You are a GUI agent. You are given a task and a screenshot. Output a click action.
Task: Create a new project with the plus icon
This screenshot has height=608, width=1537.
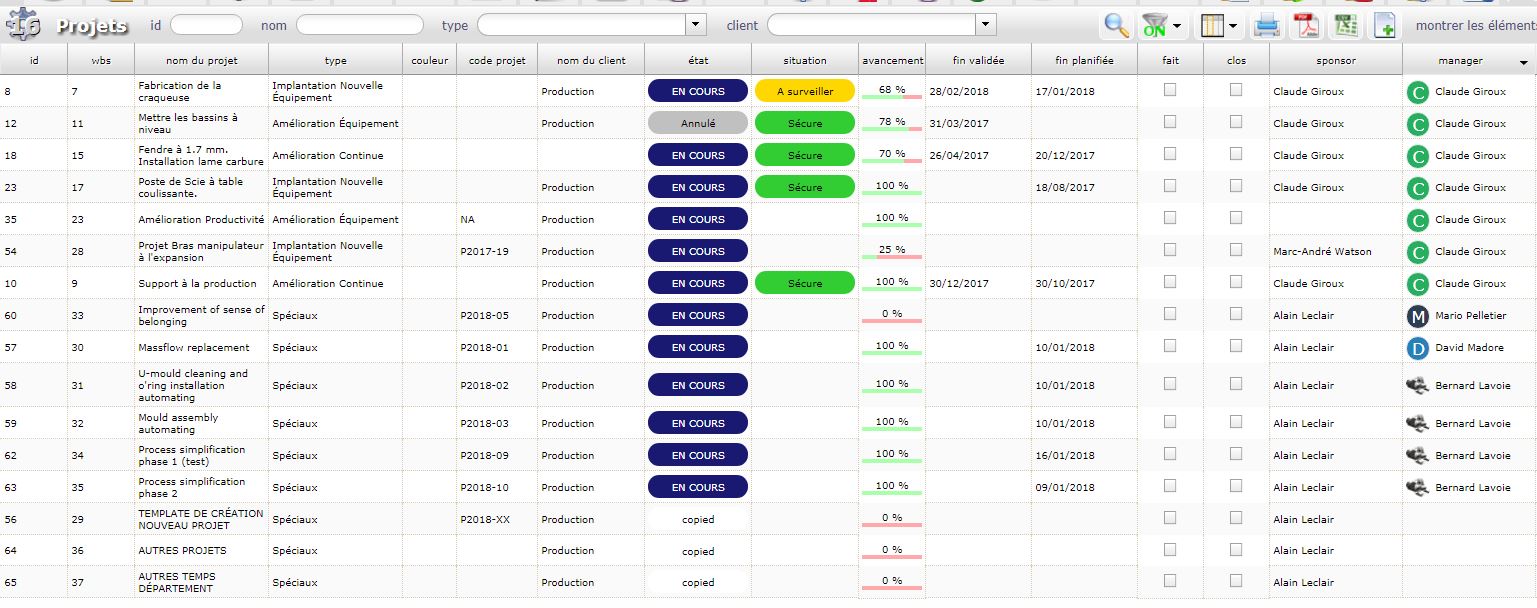1384,26
